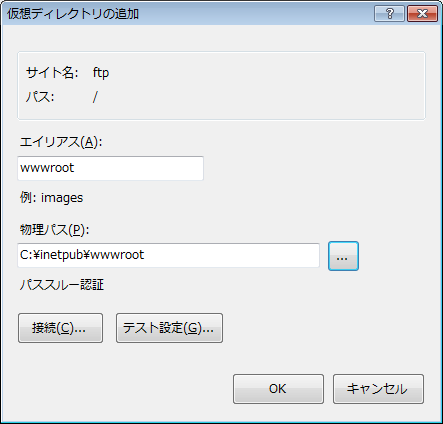Image resolution: width=443 pixels, height=424 pixels.
Task: Click the label パス: in info box
Action: 40,97
